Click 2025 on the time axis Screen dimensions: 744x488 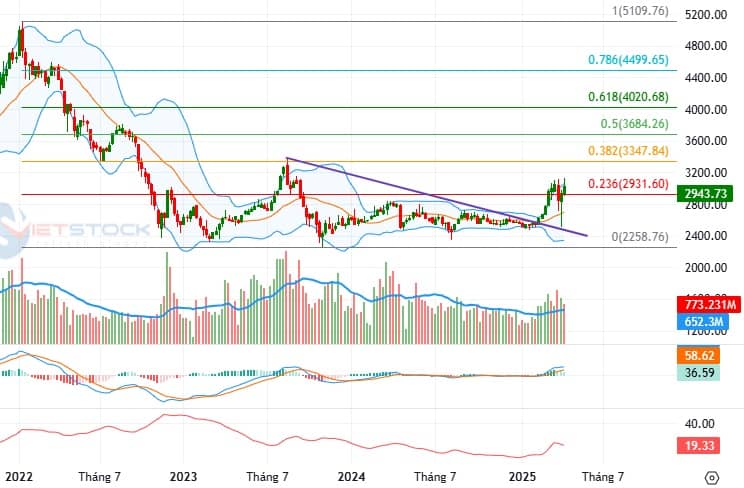tap(519, 477)
